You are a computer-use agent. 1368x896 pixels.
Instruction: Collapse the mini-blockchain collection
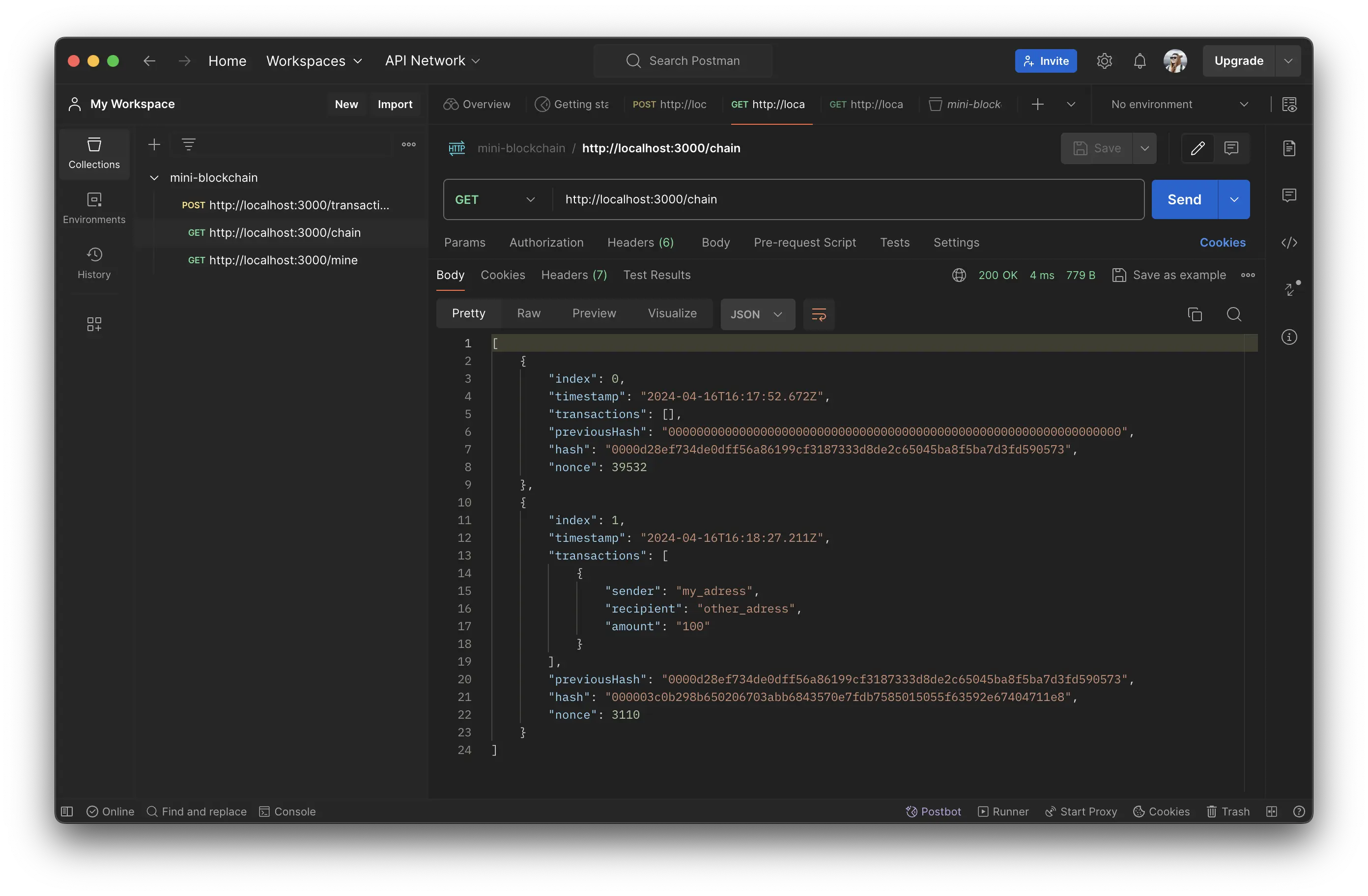coord(154,178)
